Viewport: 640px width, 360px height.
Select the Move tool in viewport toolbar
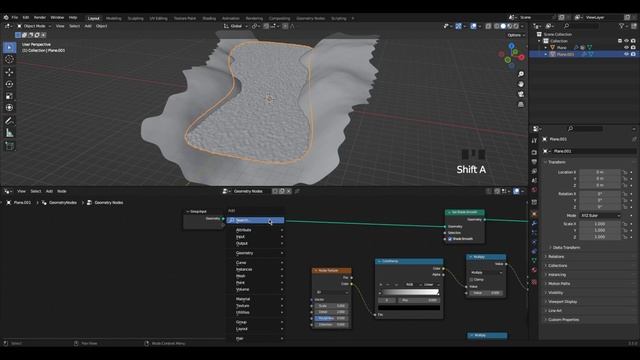click(9, 72)
